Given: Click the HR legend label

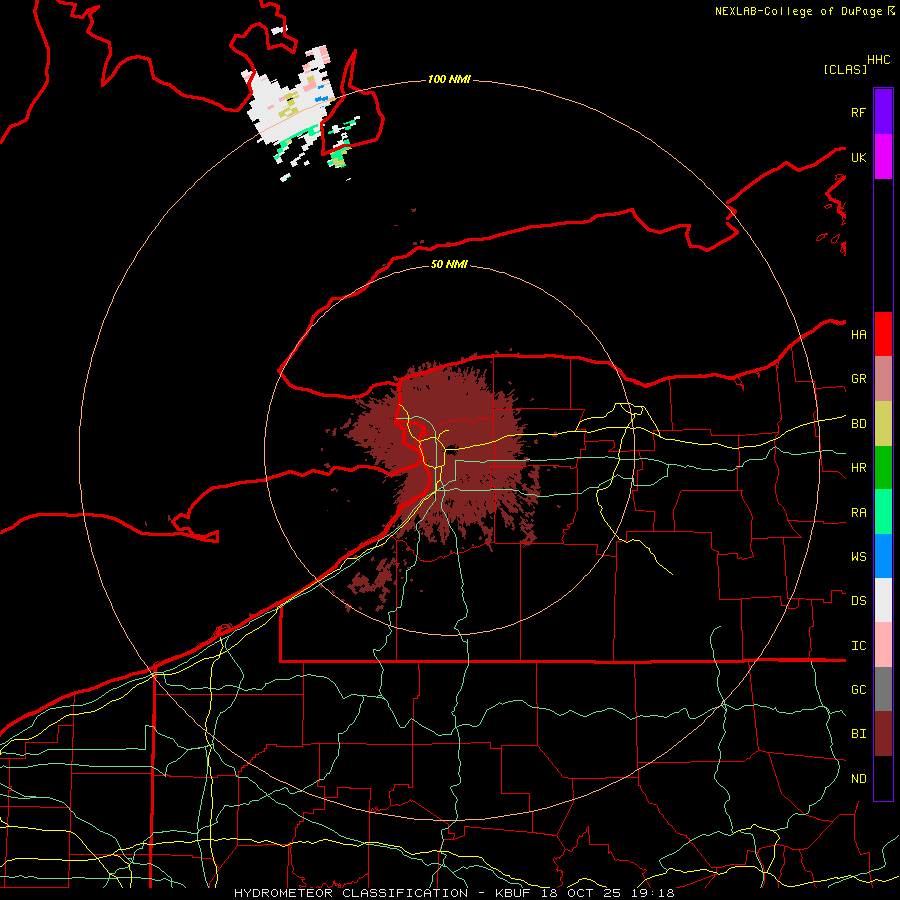Looking at the screenshot, I should [x=858, y=468].
